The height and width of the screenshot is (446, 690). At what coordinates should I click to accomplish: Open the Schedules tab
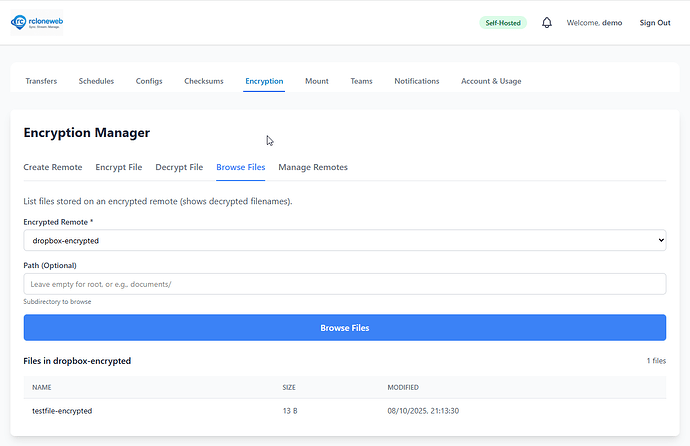click(96, 81)
